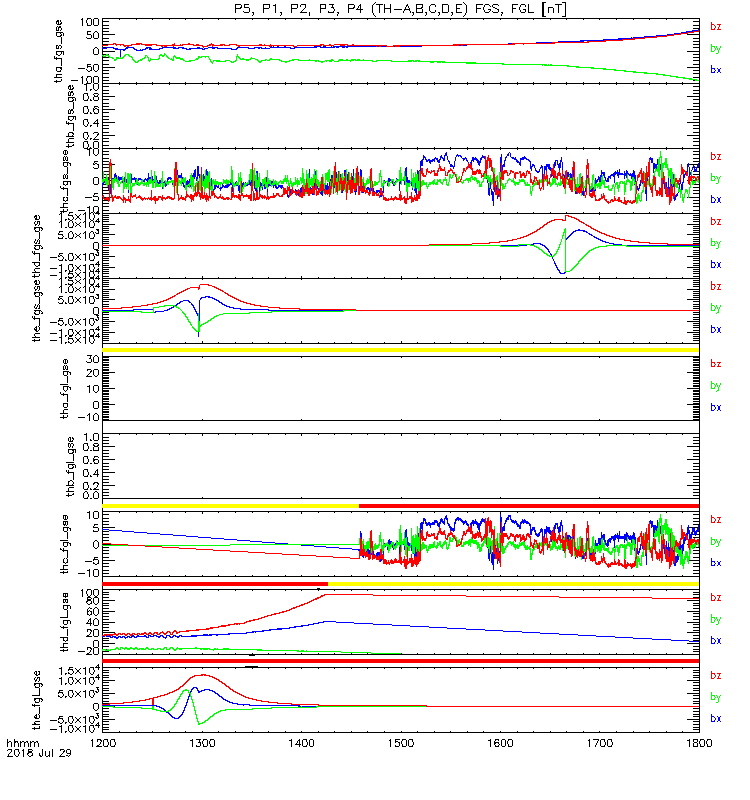Click the thd_fgs_gse y-axis label
Viewport: 750px width, 800px height.
pos(37,246)
